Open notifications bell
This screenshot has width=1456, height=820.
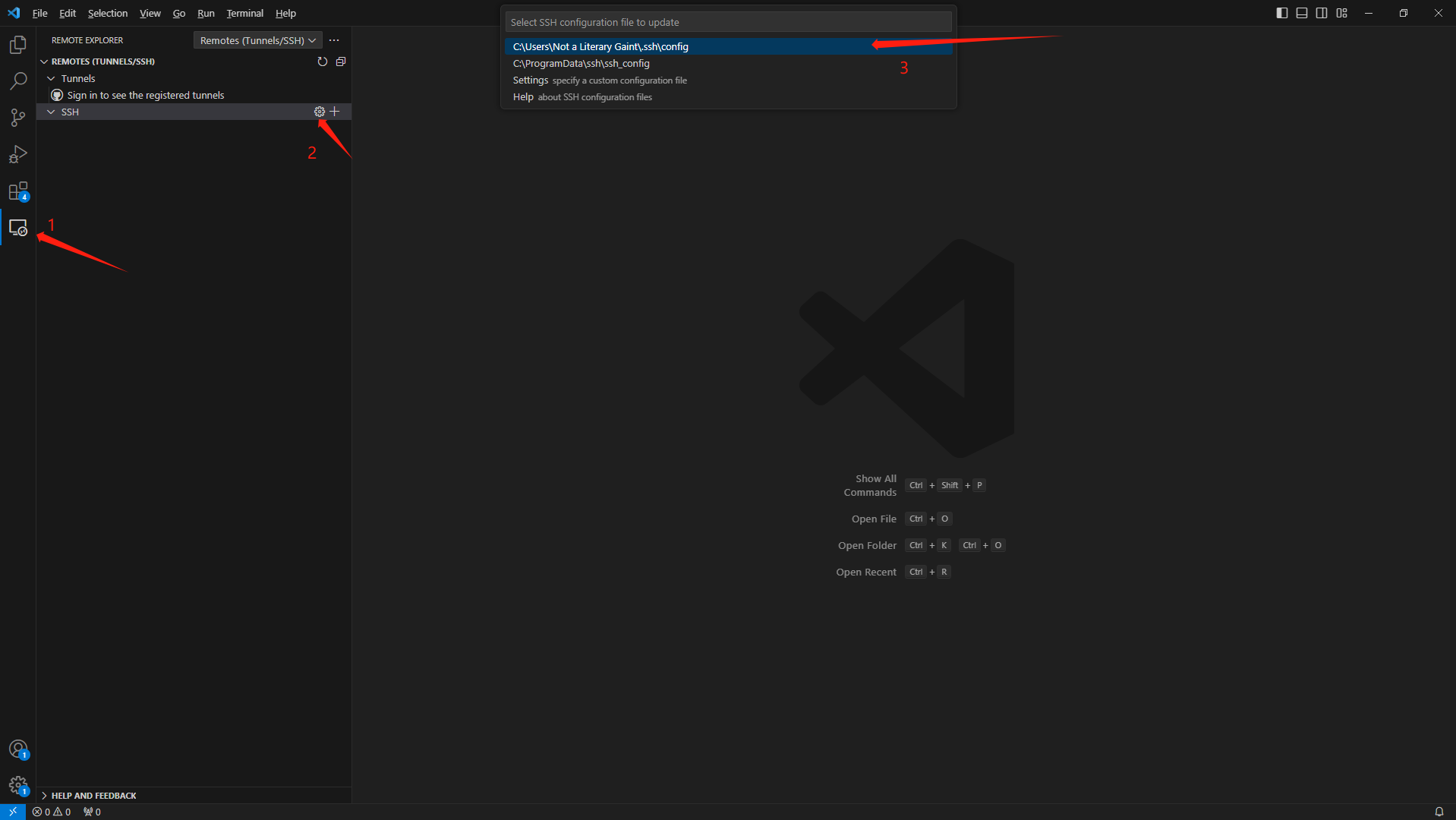[1439, 812]
